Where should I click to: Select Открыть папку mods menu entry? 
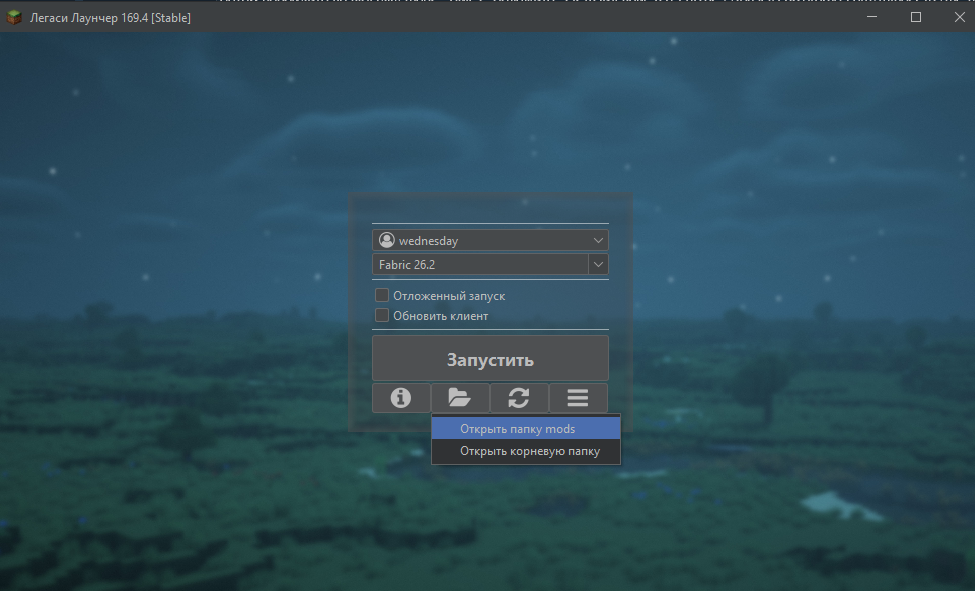click(x=526, y=429)
